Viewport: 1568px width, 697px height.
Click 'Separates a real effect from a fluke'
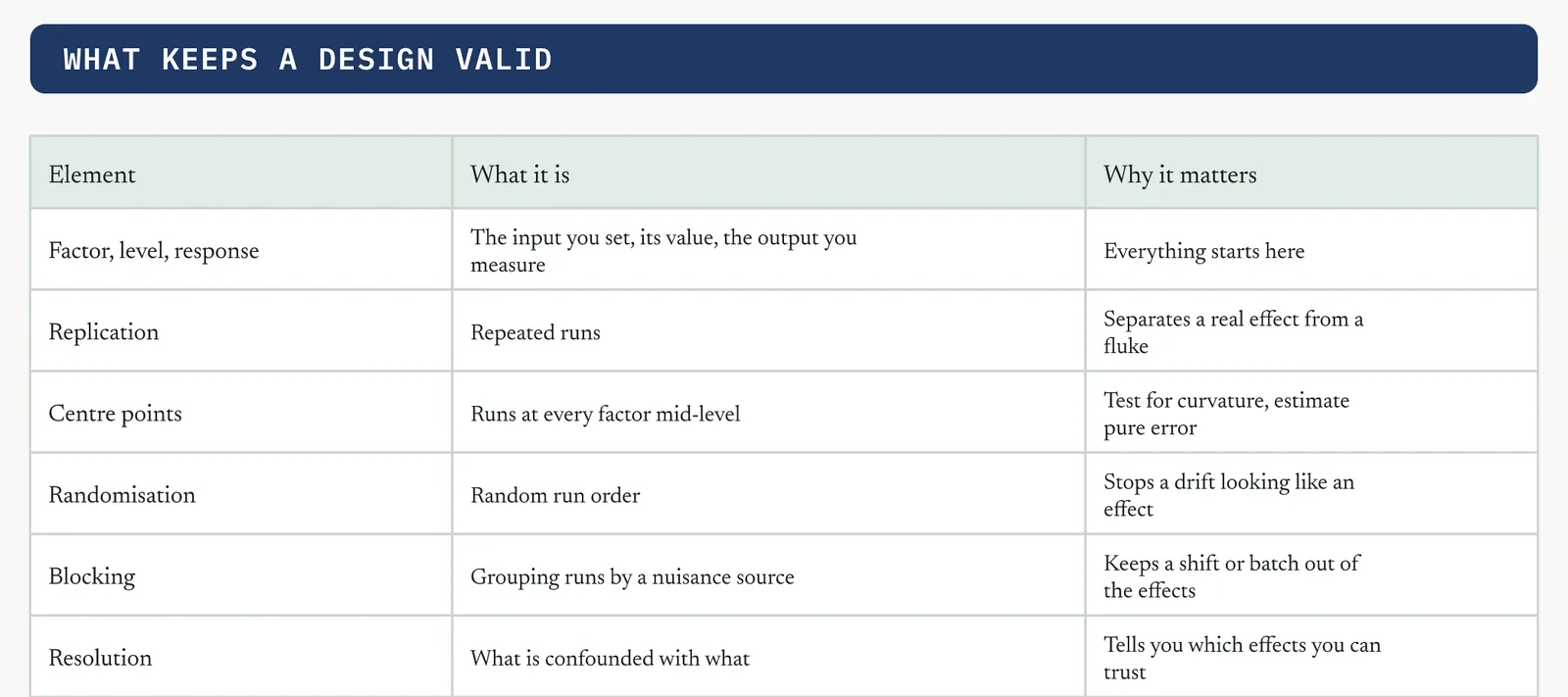pyautogui.click(x=1234, y=332)
